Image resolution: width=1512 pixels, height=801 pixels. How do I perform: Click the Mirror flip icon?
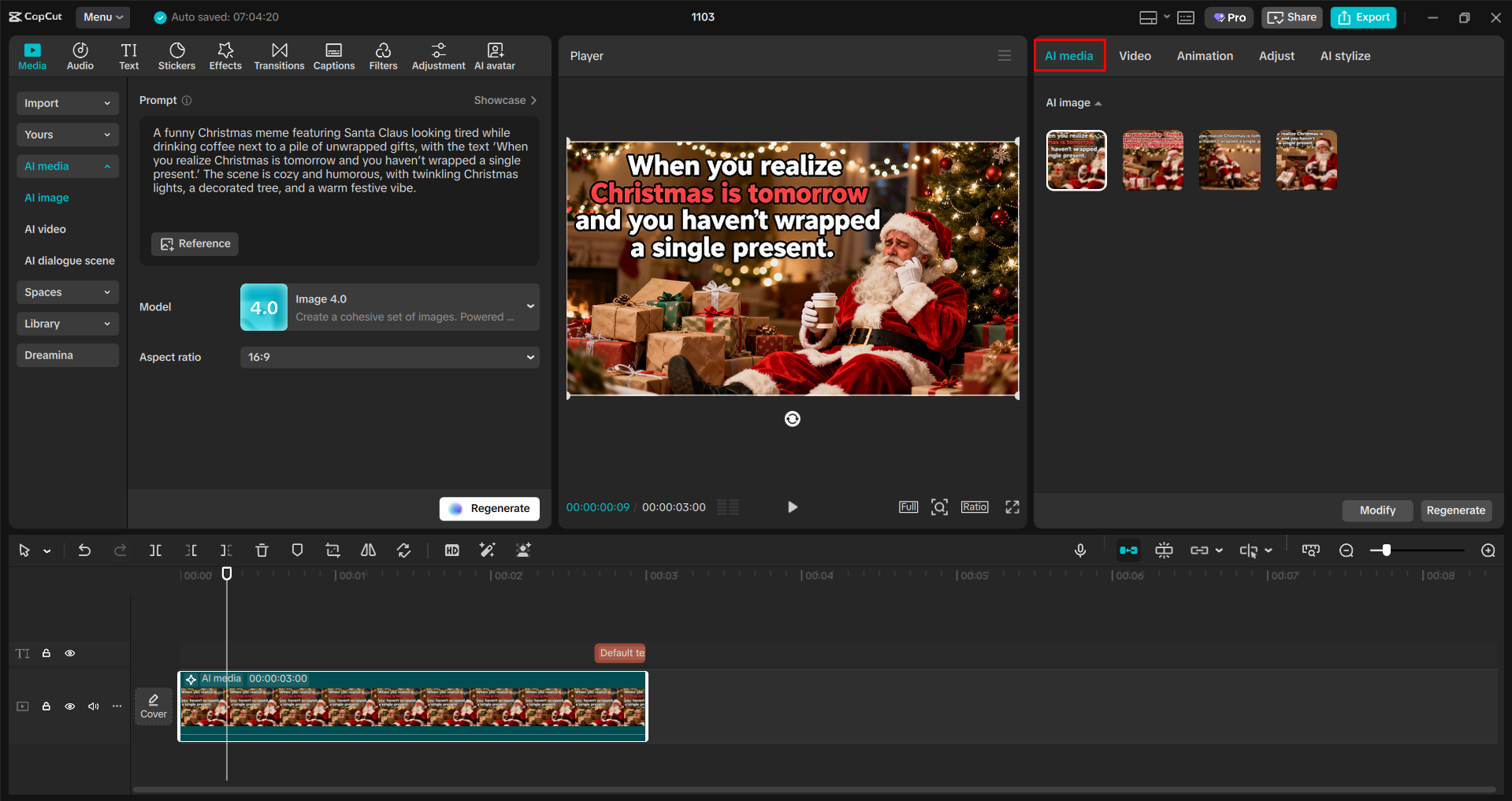367,550
